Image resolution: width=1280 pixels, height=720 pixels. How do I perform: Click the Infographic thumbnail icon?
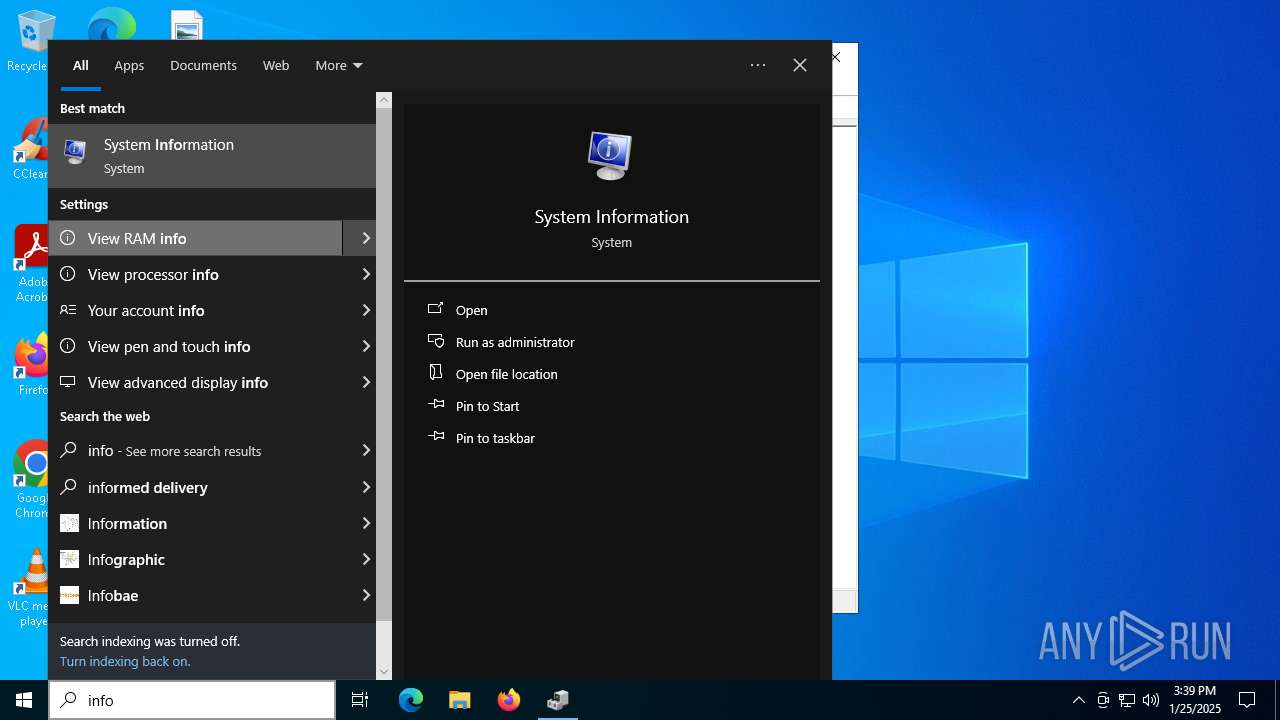click(x=69, y=559)
